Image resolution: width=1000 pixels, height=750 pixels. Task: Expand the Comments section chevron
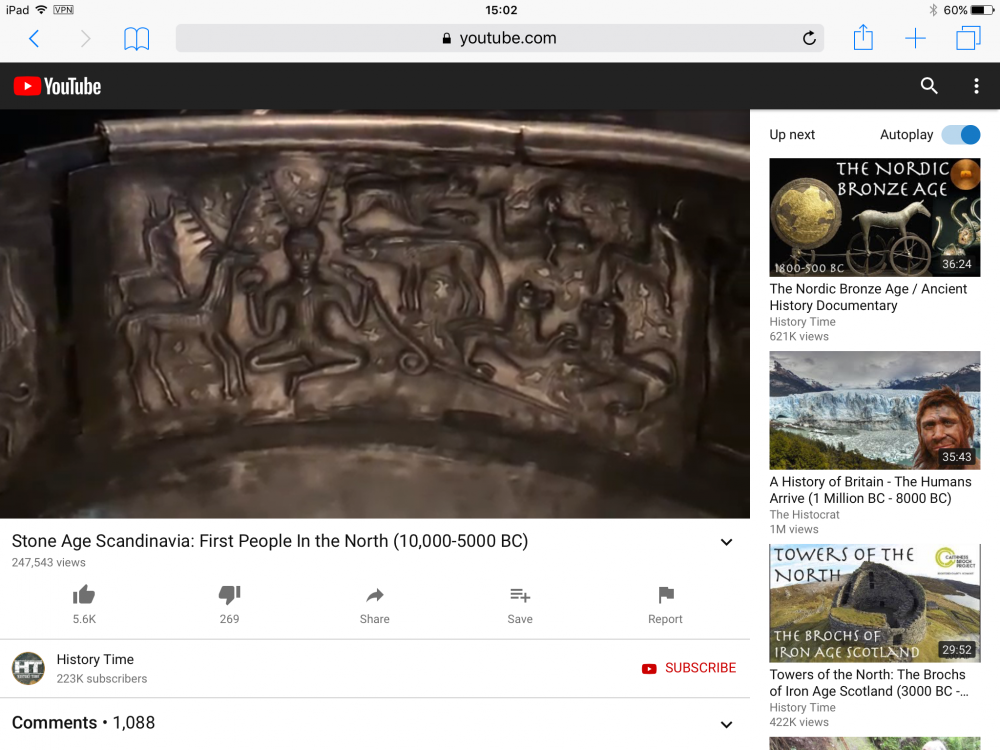pyautogui.click(x=726, y=724)
